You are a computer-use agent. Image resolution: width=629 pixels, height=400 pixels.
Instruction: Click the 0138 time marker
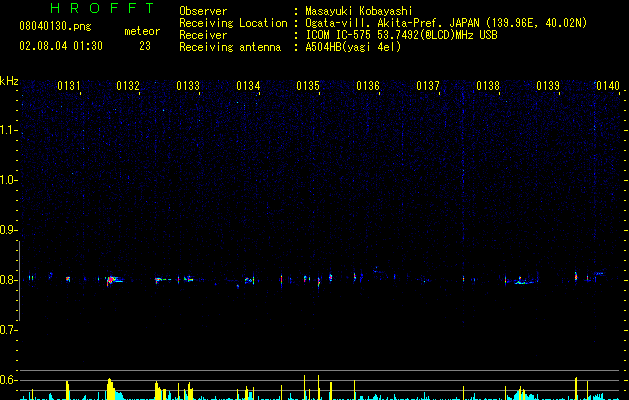coord(488,86)
